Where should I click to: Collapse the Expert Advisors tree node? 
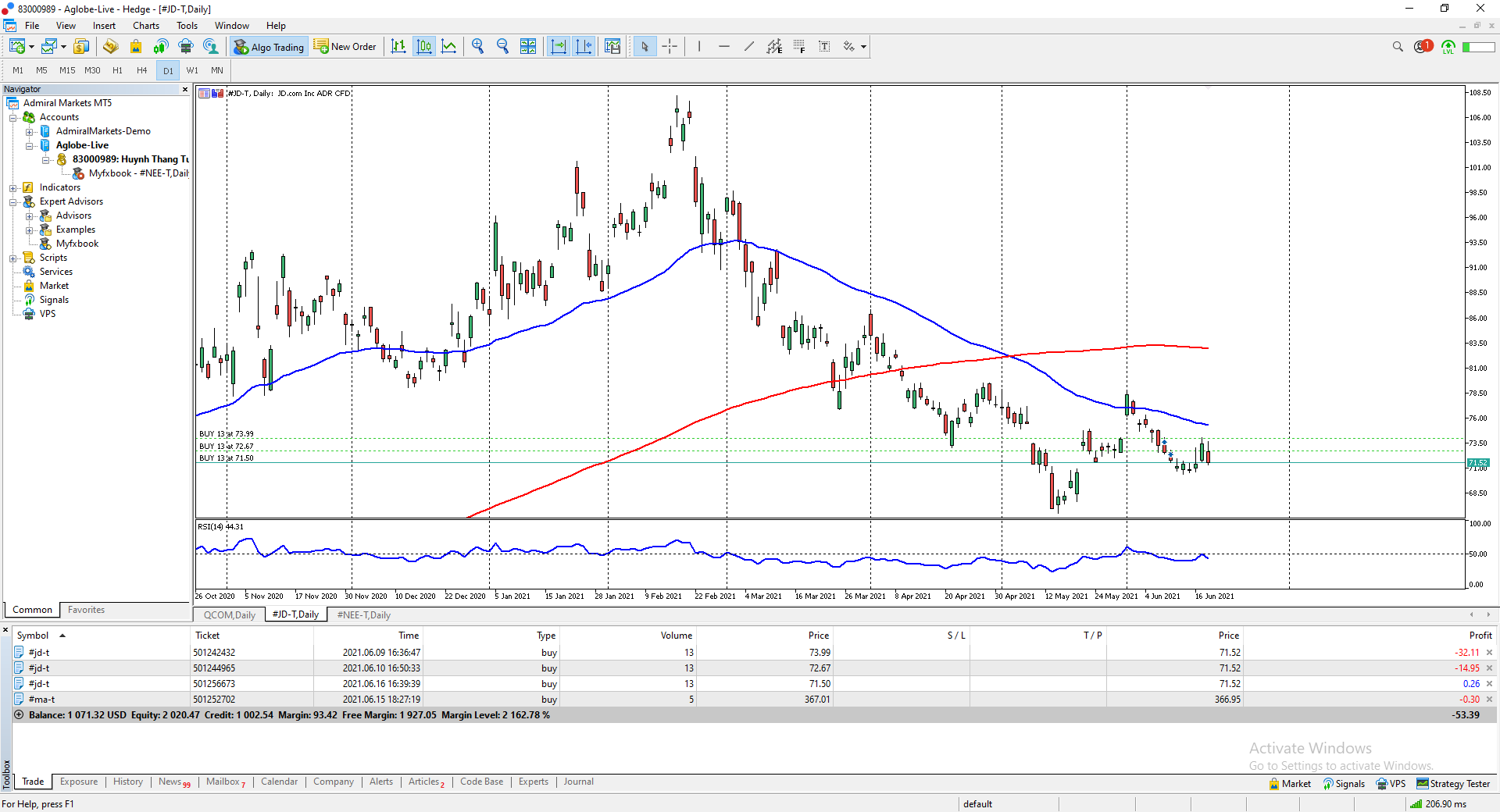(x=13, y=201)
